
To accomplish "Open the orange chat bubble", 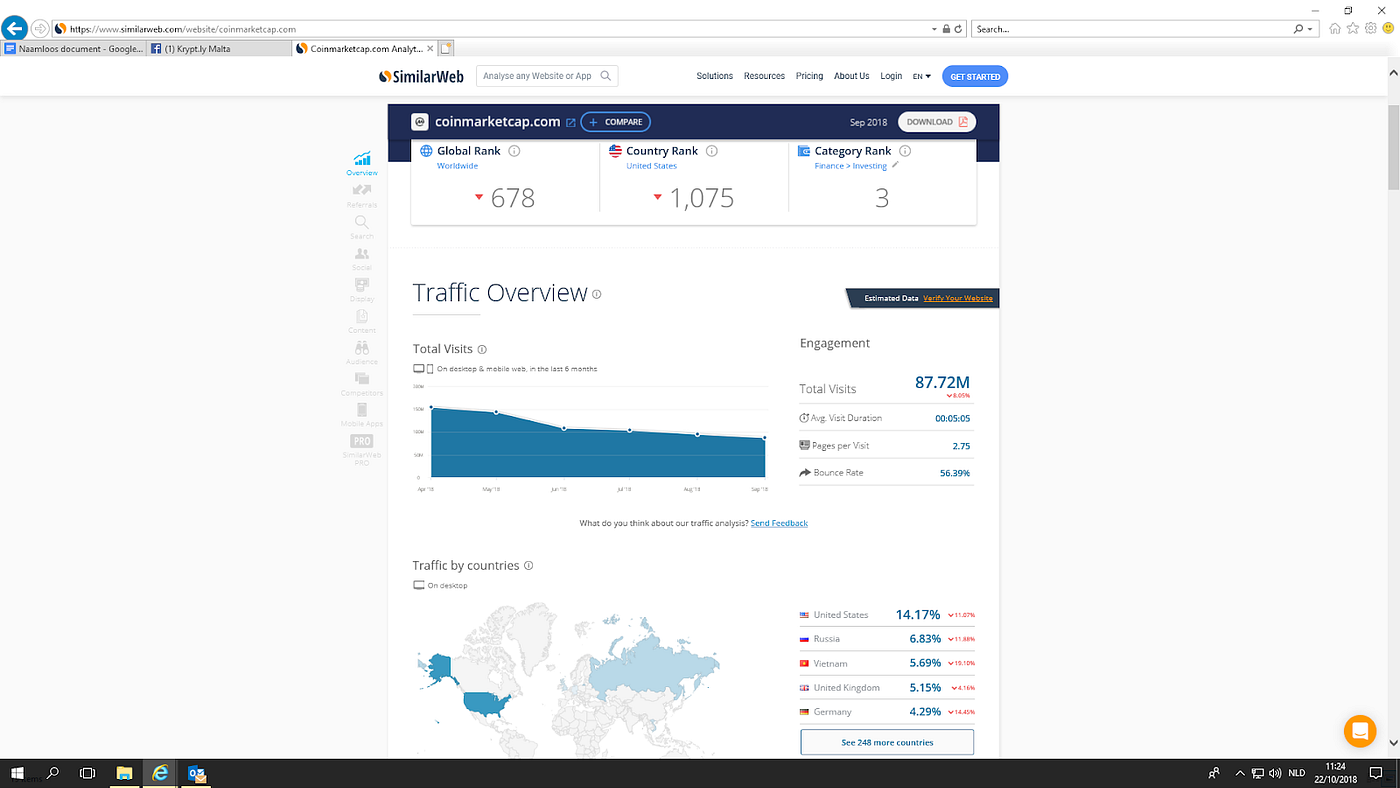I will [x=1360, y=731].
